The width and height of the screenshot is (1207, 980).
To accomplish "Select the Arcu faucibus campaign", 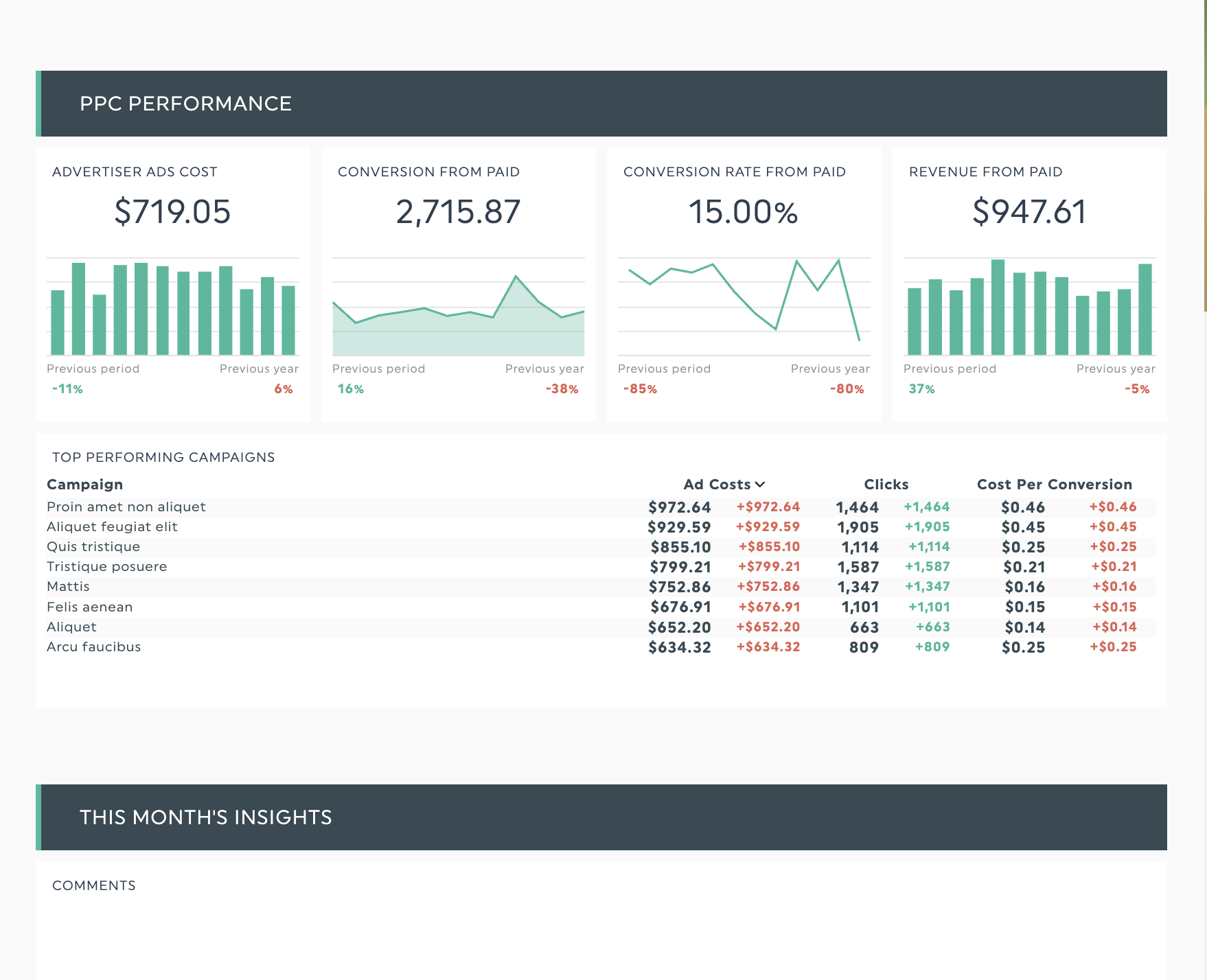I will 93,647.
